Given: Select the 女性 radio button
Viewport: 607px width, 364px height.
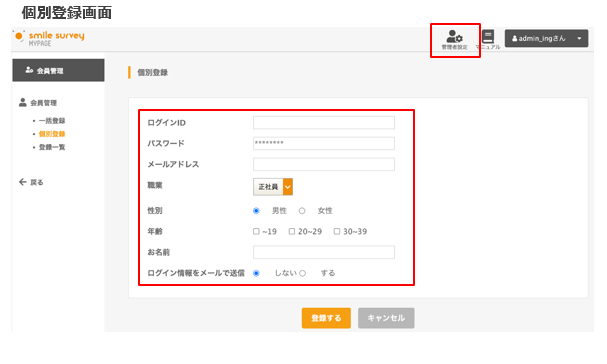Looking at the screenshot, I should click(x=302, y=211).
